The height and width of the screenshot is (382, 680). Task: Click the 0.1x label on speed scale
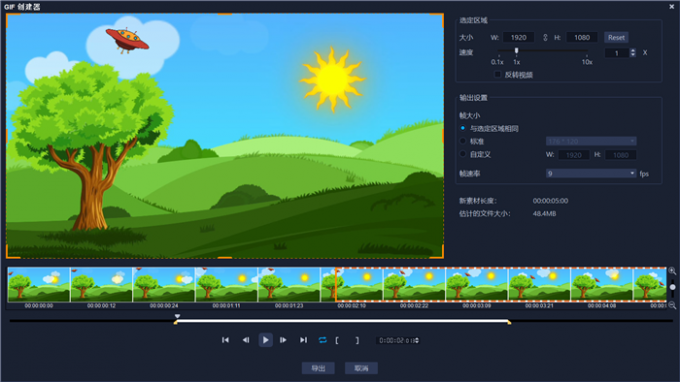coord(497,62)
